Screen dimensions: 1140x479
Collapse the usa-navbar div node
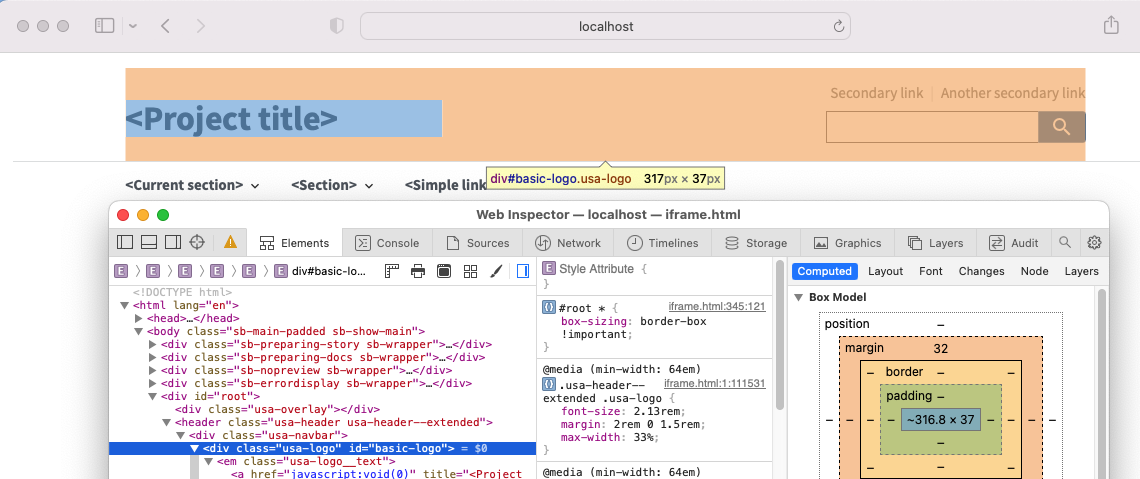[180, 435]
